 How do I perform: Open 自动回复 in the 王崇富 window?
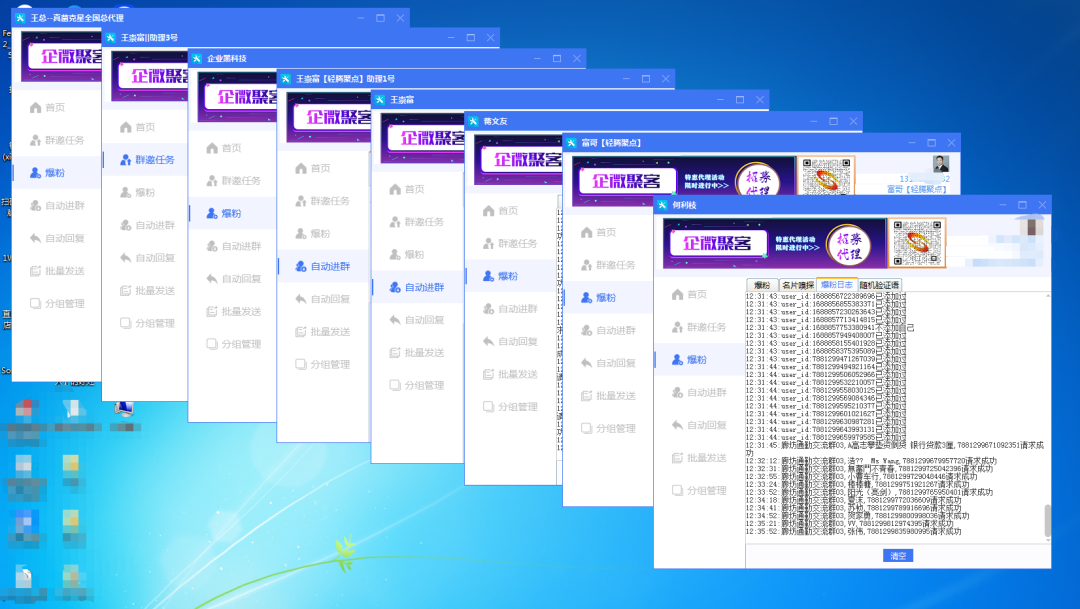pos(416,320)
